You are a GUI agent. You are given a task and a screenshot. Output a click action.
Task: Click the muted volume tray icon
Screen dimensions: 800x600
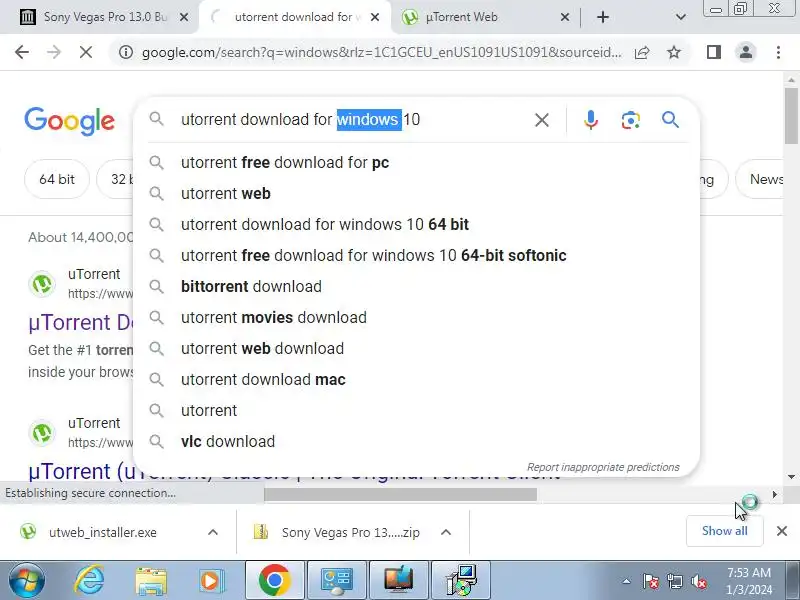[x=699, y=581]
